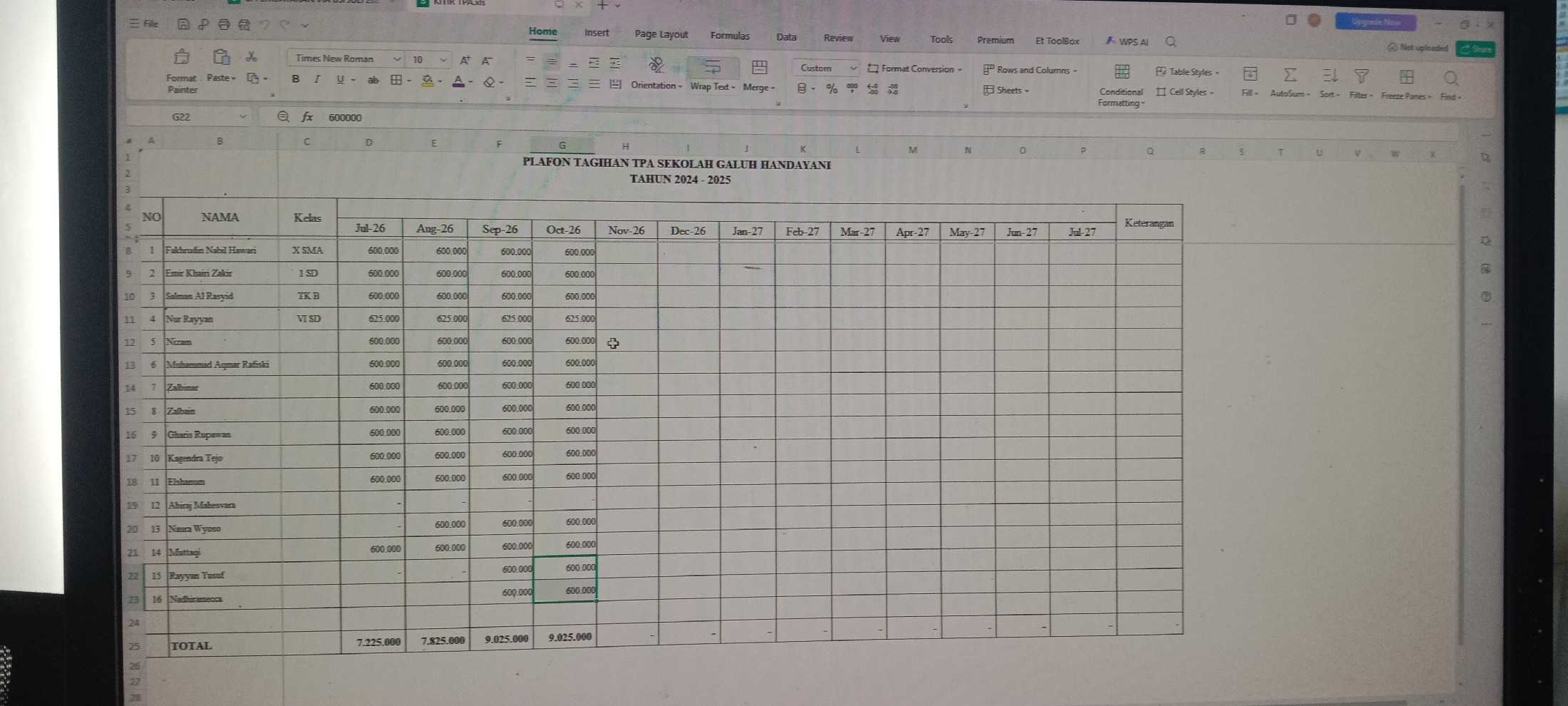Click the Upgrade Now button
This screenshot has height=706, width=1568.
(x=1376, y=22)
